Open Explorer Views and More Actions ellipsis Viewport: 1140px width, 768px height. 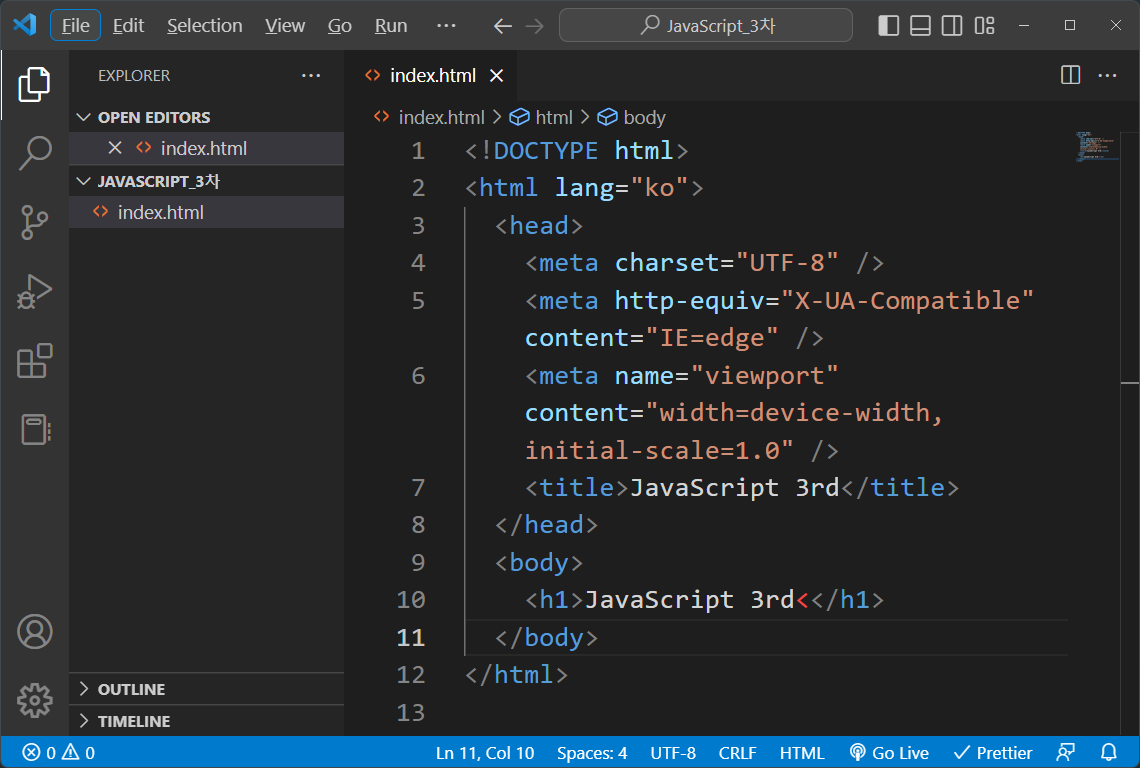pos(311,75)
